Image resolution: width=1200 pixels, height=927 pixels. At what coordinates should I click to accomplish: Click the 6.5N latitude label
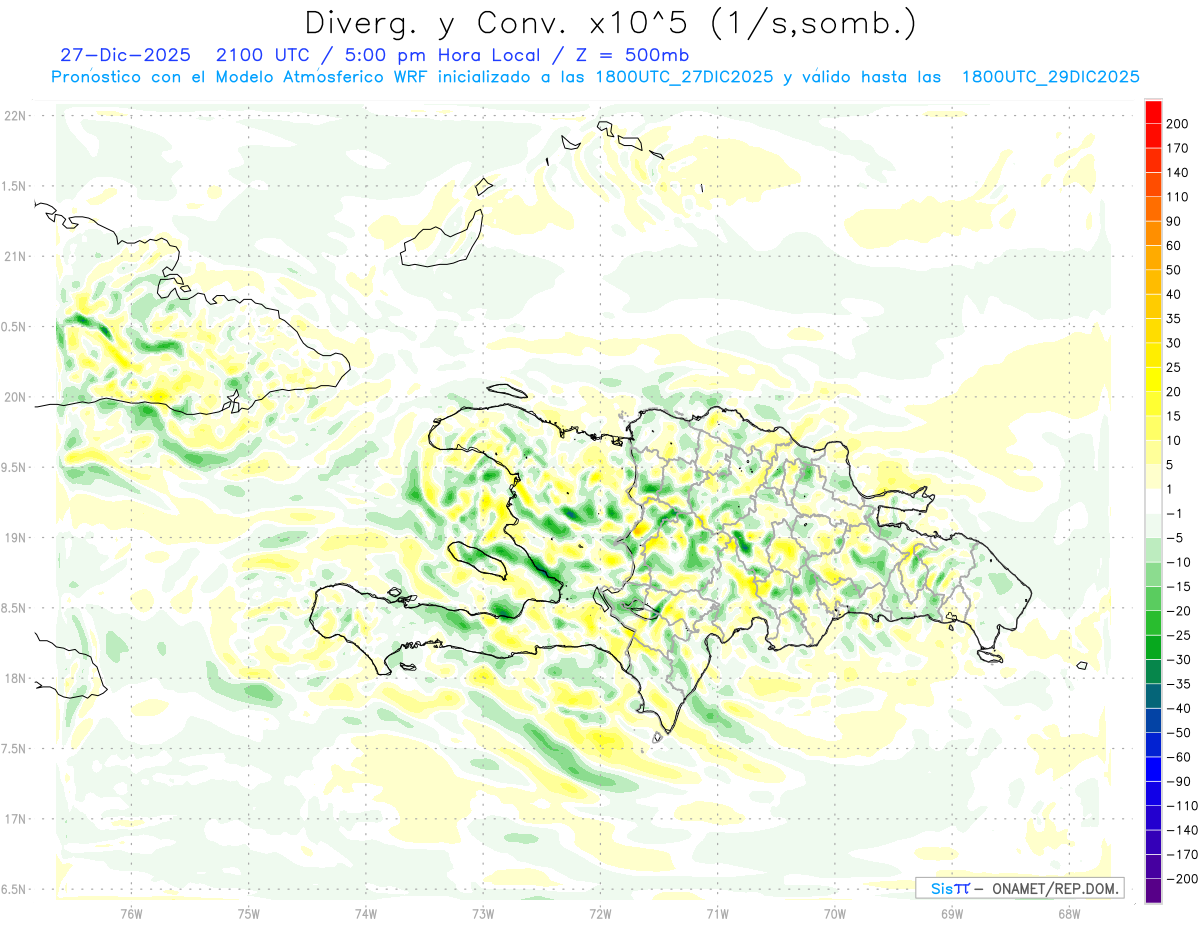(14, 889)
